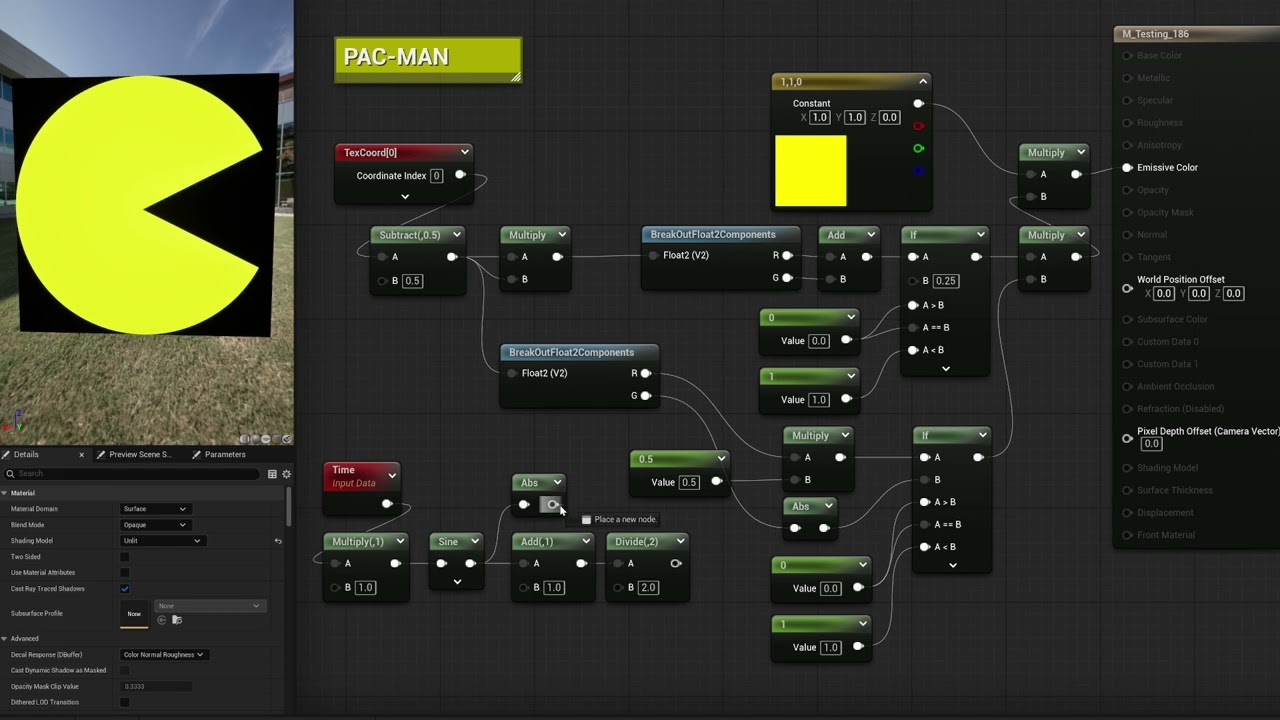Edit the Subtract node B value 0.5
1280x720 pixels.
pos(412,281)
